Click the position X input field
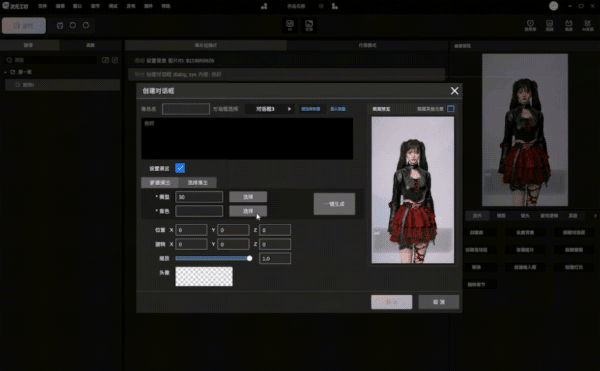 pos(191,230)
